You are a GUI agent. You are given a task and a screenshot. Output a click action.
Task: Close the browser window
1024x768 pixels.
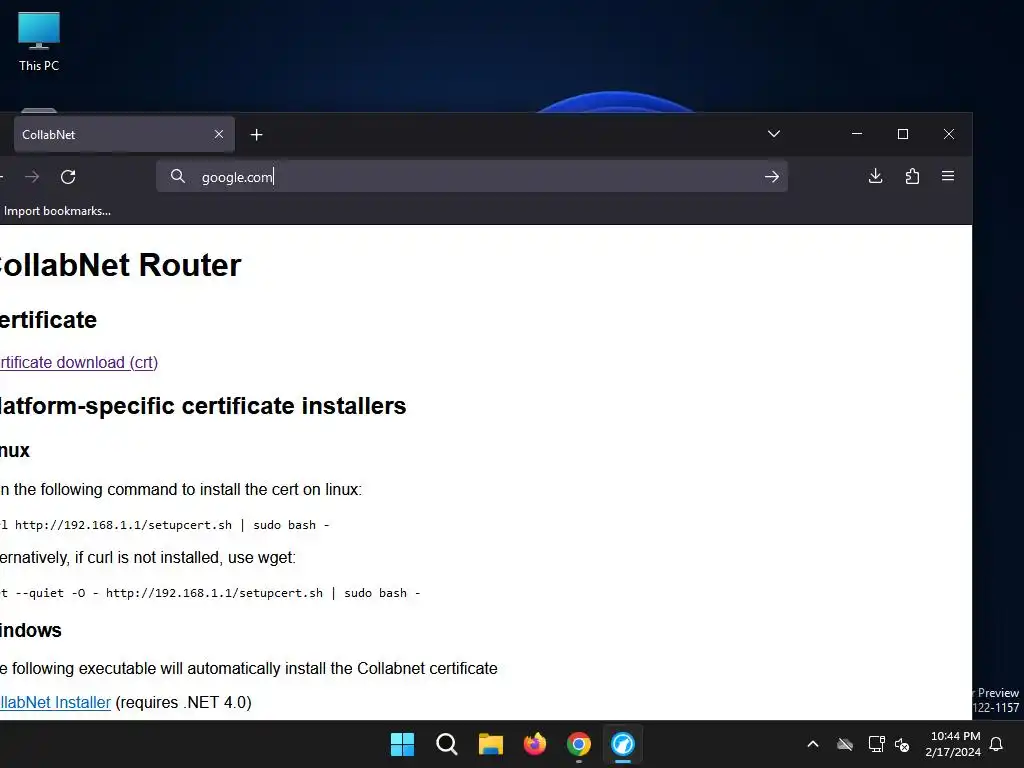click(x=949, y=134)
